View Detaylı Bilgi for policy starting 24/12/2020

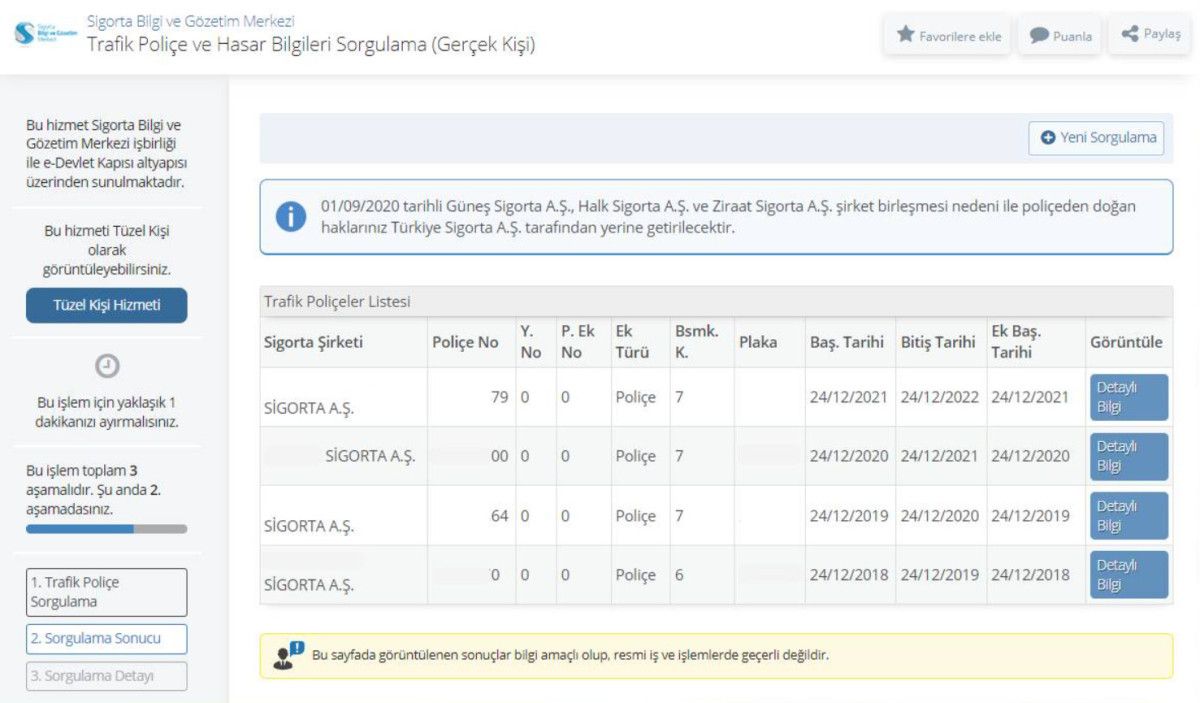tap(1128, 456)
